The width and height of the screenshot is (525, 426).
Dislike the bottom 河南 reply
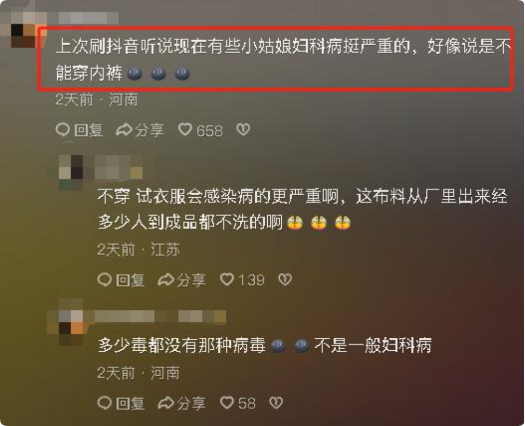click(x=276, y=403)
